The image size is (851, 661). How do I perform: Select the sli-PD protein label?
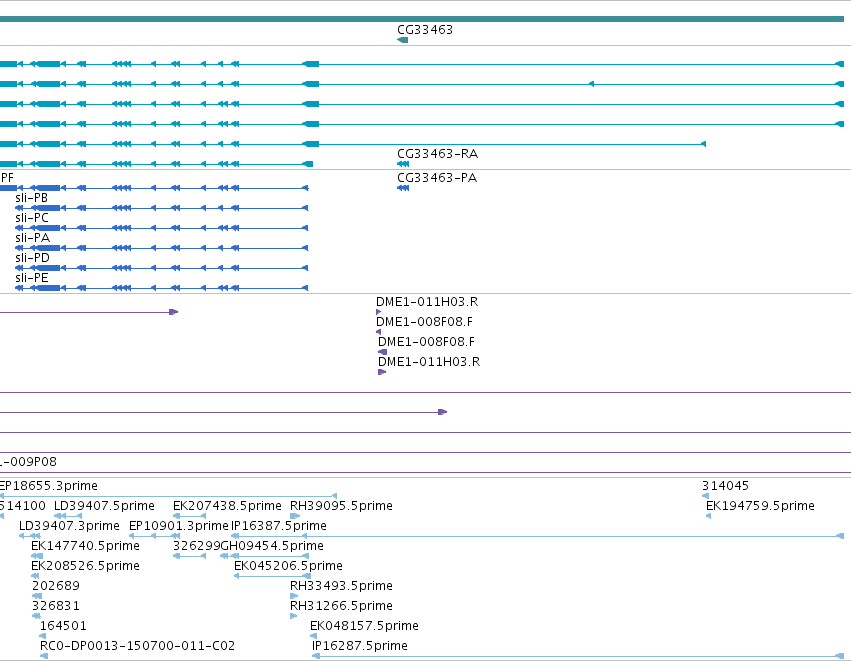tap(33, 258)
